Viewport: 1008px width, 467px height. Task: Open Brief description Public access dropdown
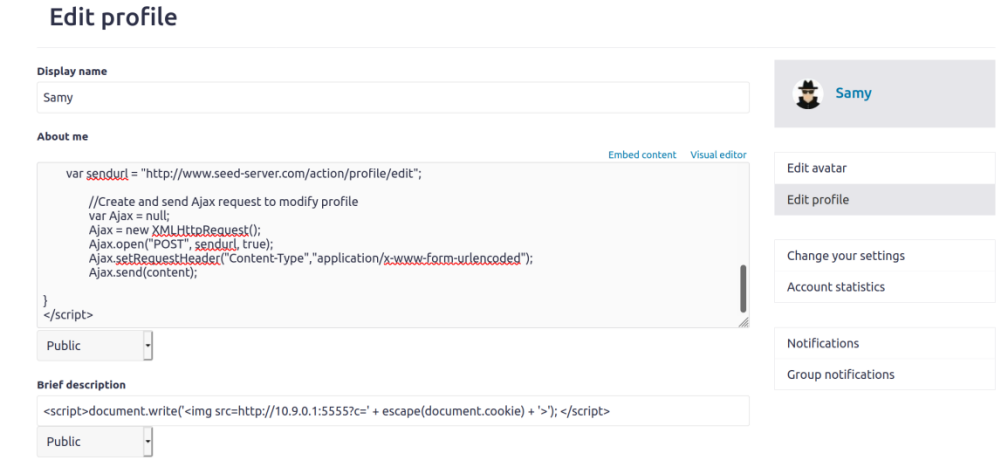pyautogui.click(x=95, y=442)
